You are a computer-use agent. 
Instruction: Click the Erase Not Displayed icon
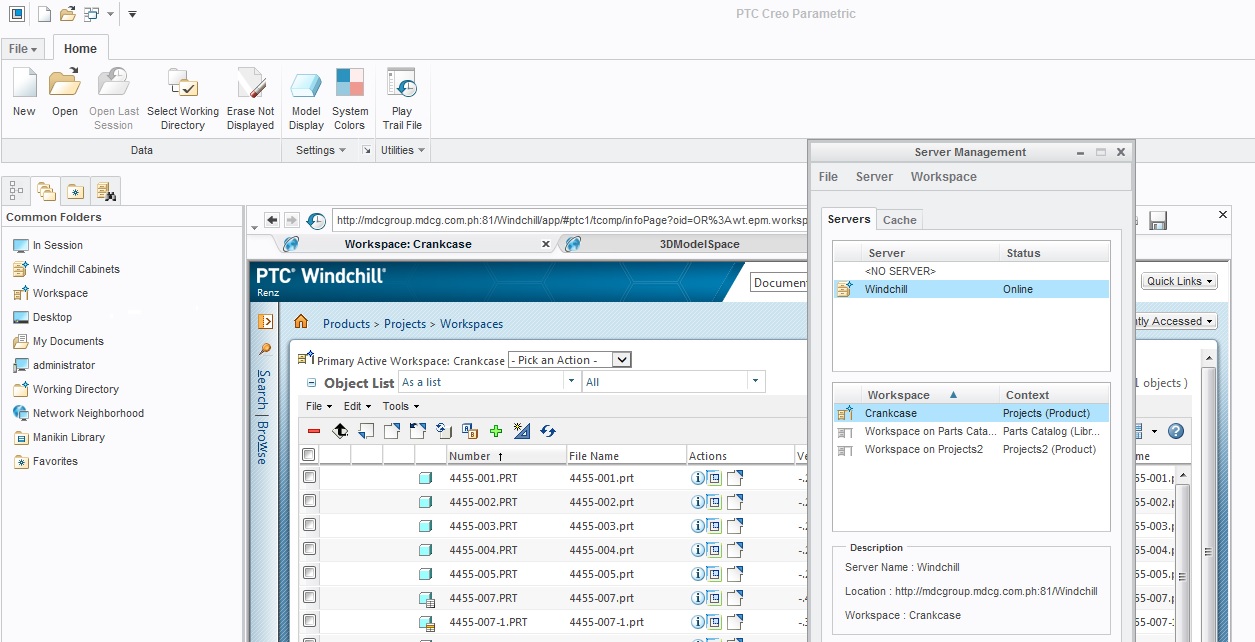pos(250,82)
